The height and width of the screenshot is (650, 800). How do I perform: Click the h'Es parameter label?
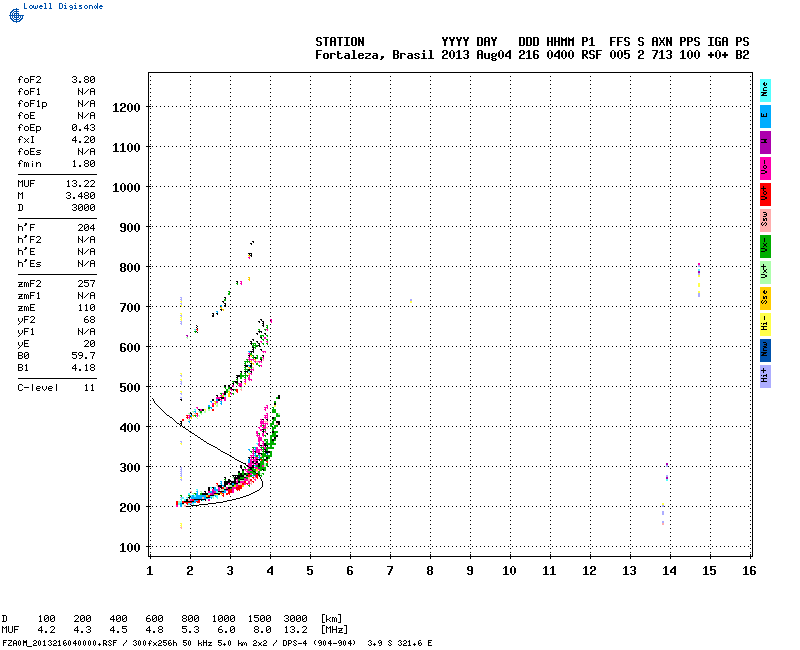(x=29, y=264)
